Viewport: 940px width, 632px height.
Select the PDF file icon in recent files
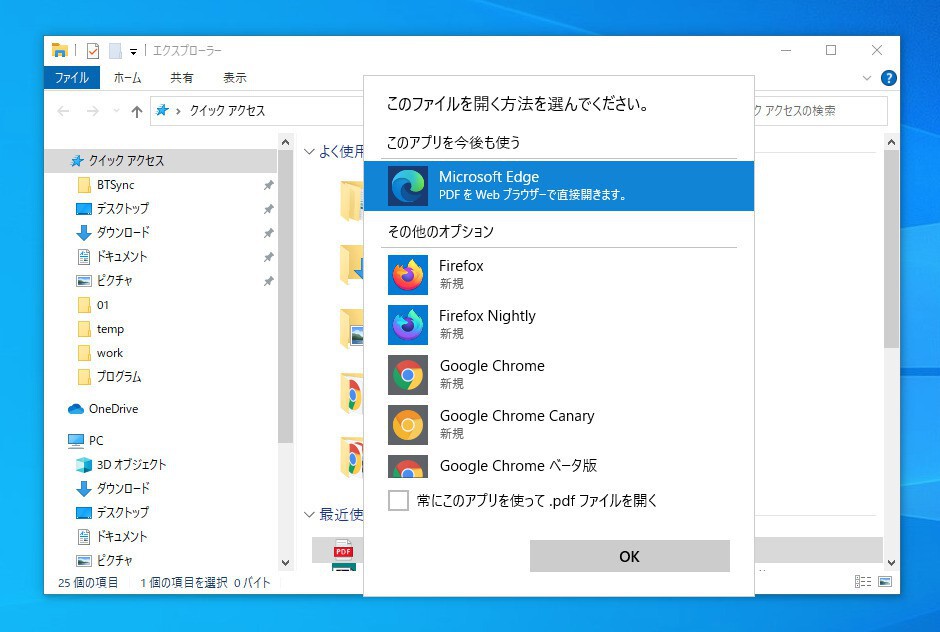click(x=344, y=550)
